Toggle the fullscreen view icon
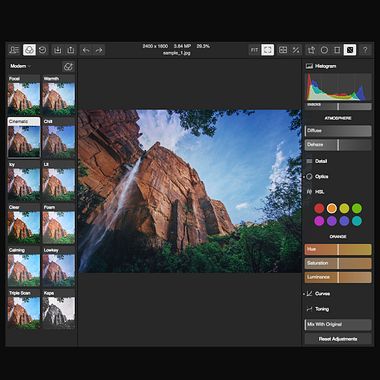 (268, 50)
